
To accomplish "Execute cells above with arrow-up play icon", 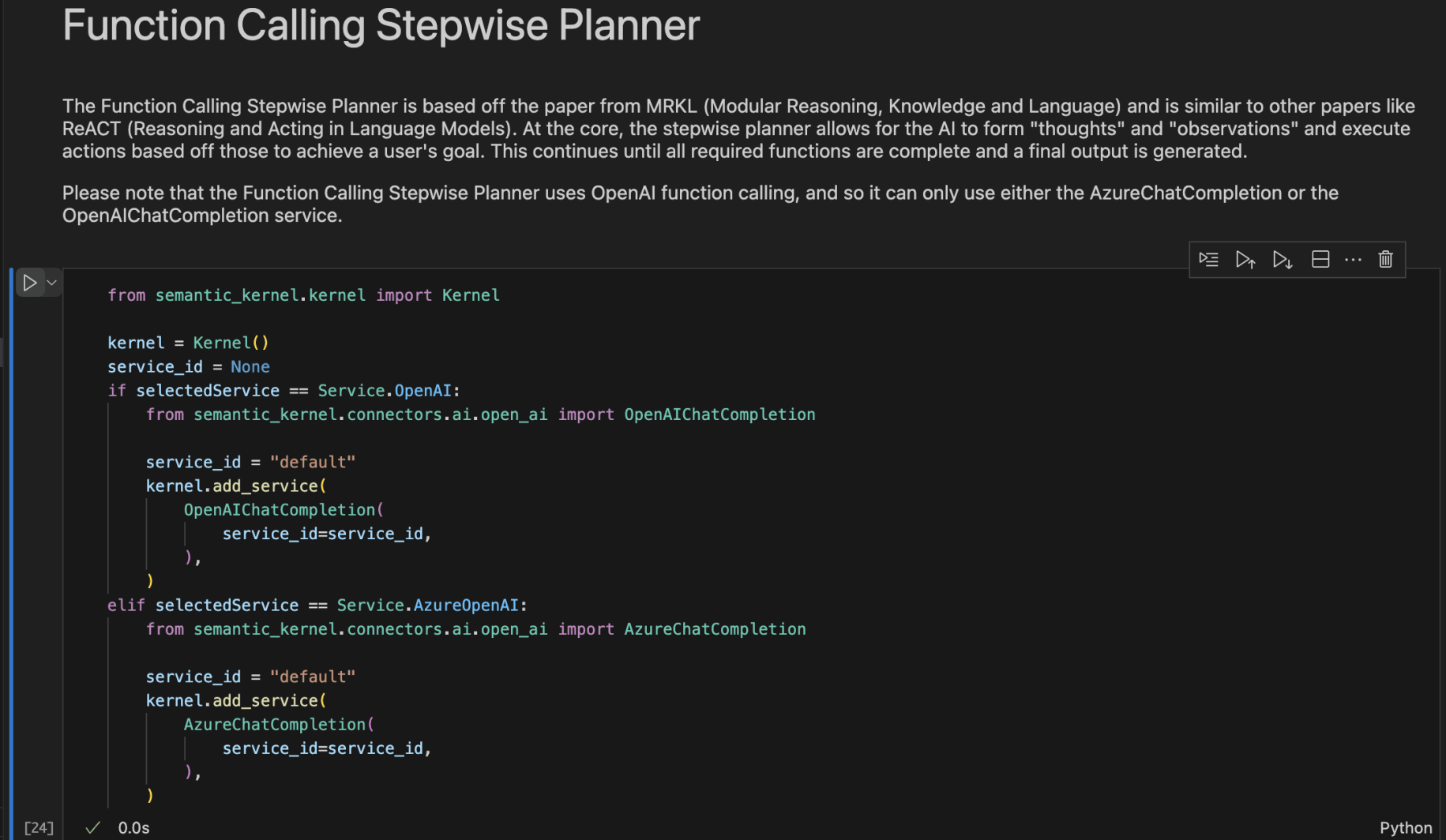I will [1245, 260].
